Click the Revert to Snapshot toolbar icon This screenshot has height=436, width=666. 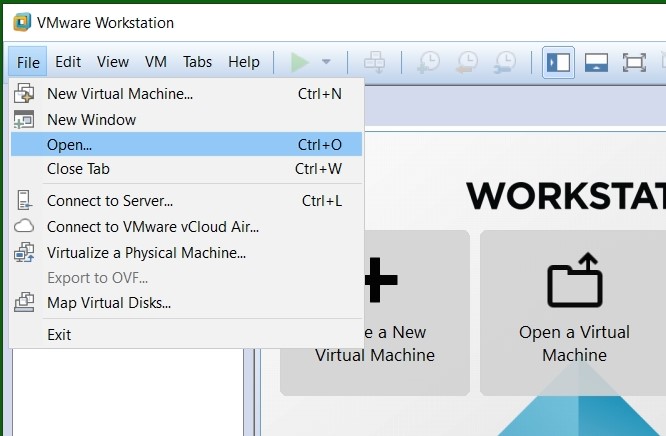[x=467, y=62]
